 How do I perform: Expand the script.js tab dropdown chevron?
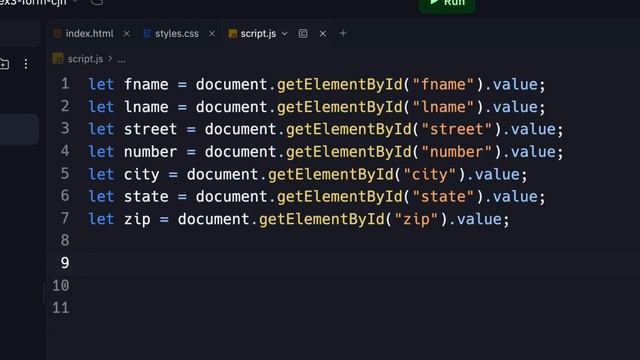click(284, 33)
